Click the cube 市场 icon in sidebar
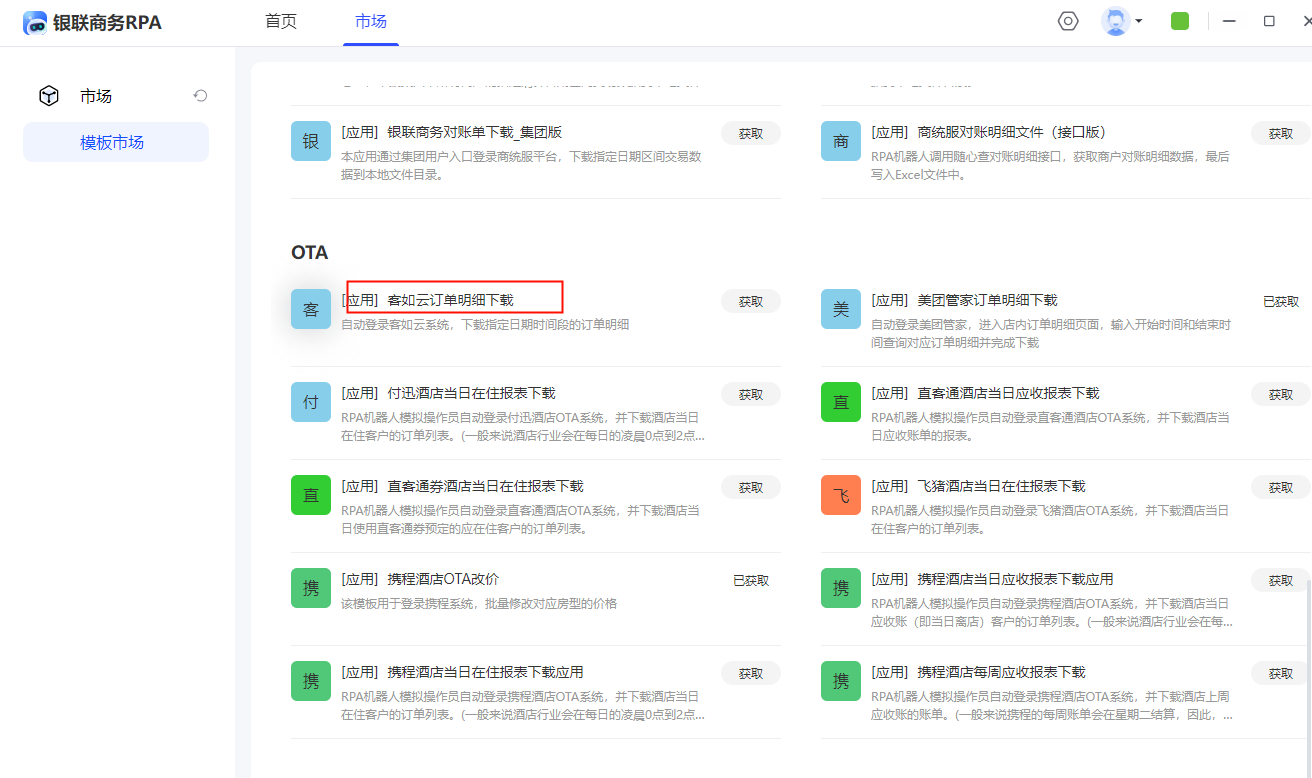The image size is (1312, 778). click(48, 96)
